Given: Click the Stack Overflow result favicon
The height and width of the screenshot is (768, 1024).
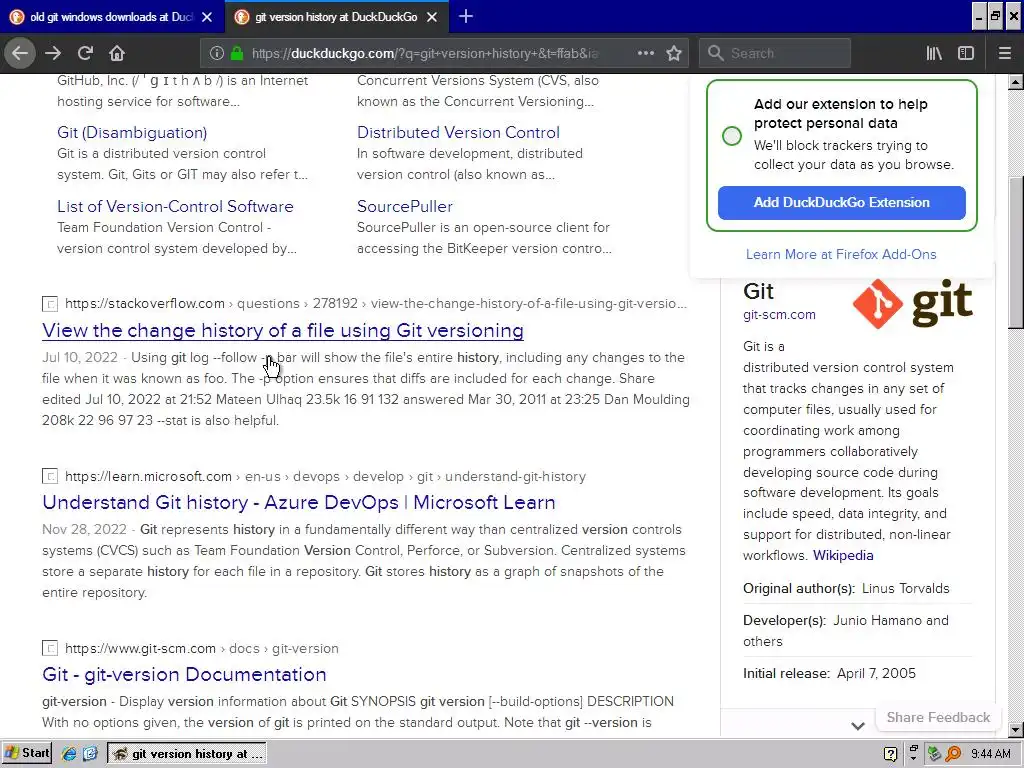Looking at the screenshot, I should coord(50,304).
